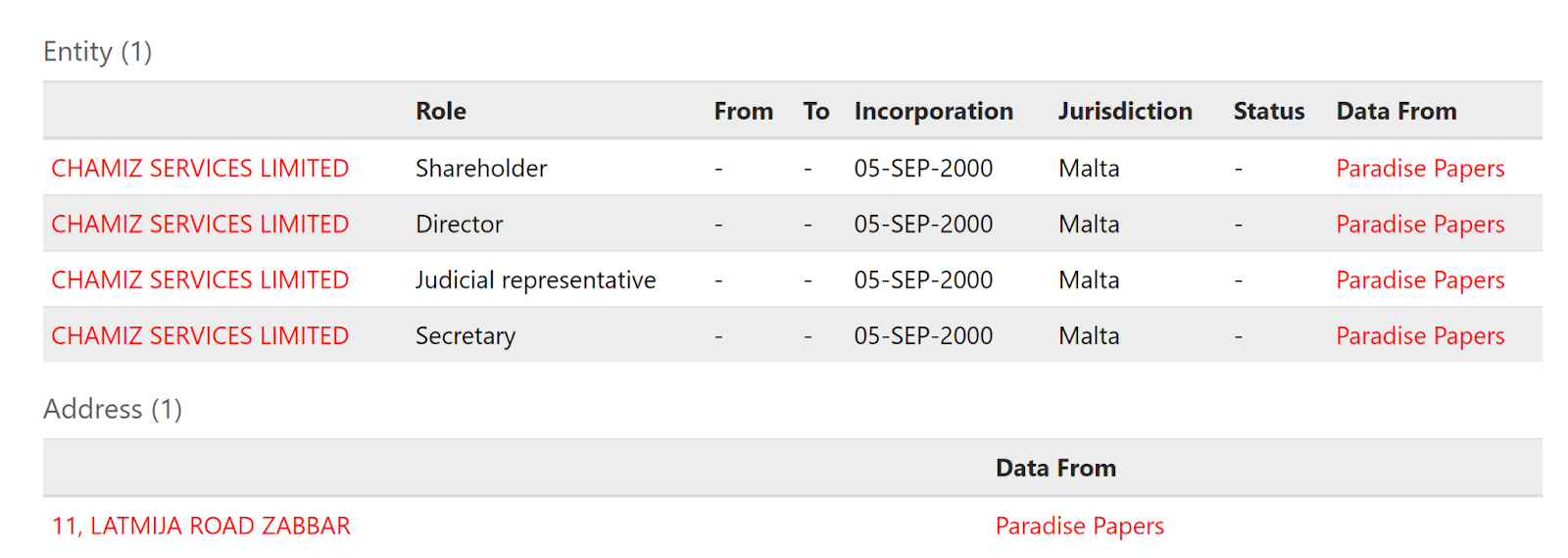
Task: Click the From column header
Action: click(x=744, y=111)
